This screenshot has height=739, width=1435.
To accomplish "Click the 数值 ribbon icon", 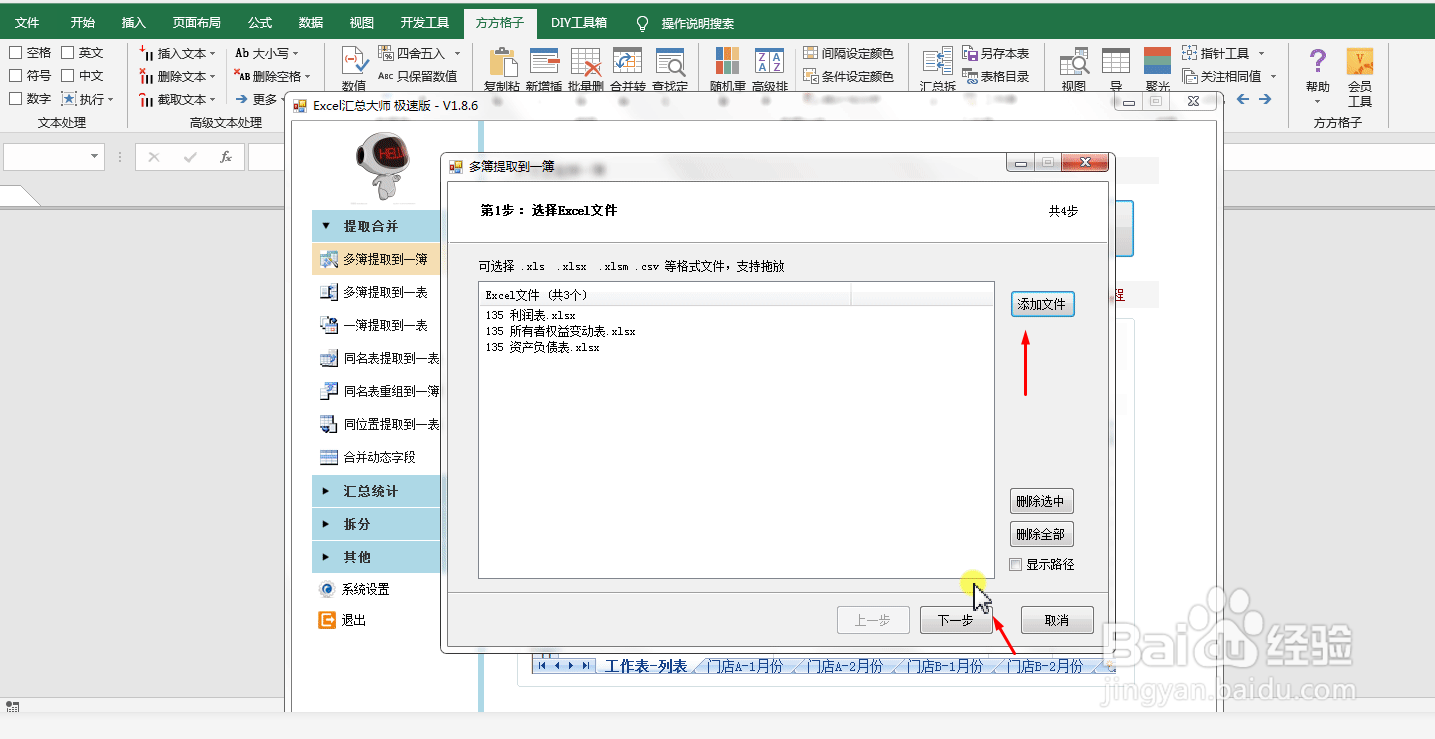I will tap(354, 62).
